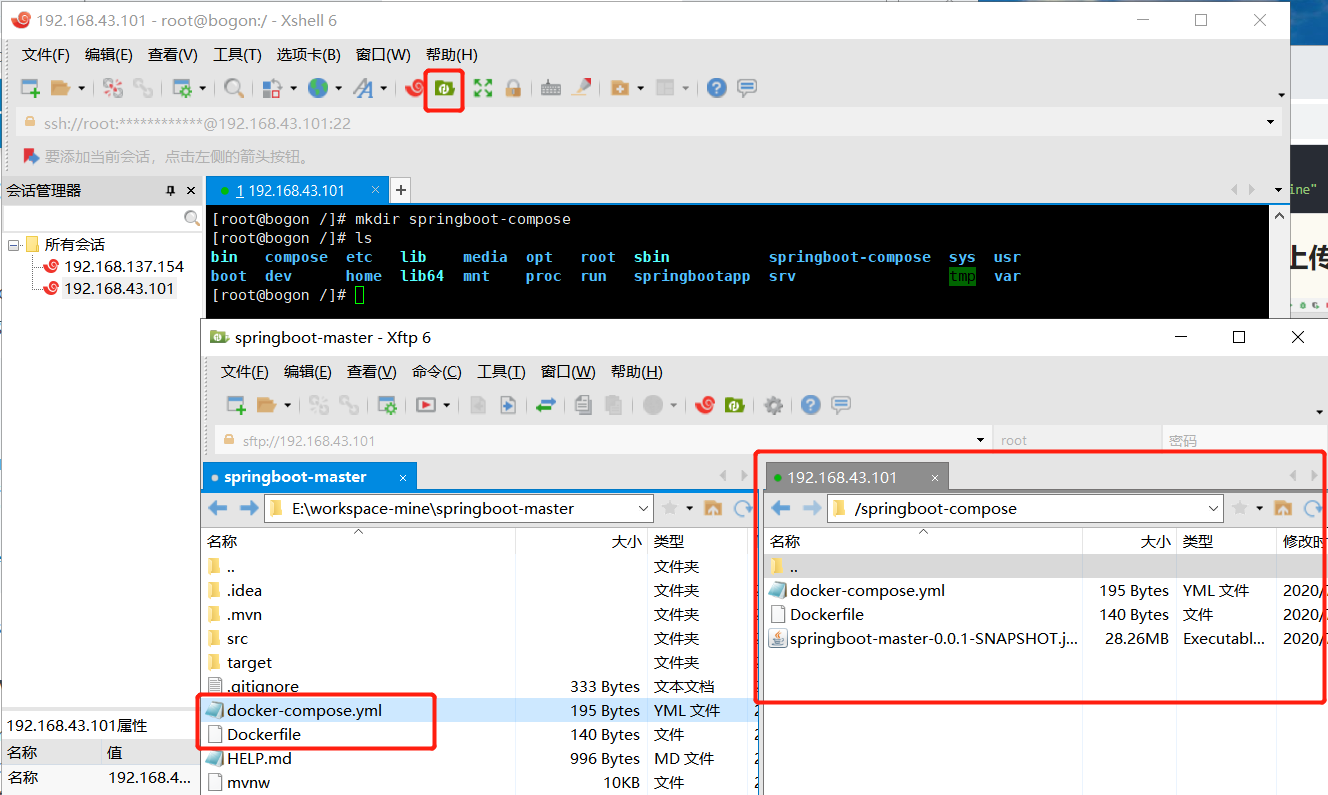Viewport: 1328px width, 795px height.
Task: Click Xshell Find magnifier icon
Action: click(234, 88)
